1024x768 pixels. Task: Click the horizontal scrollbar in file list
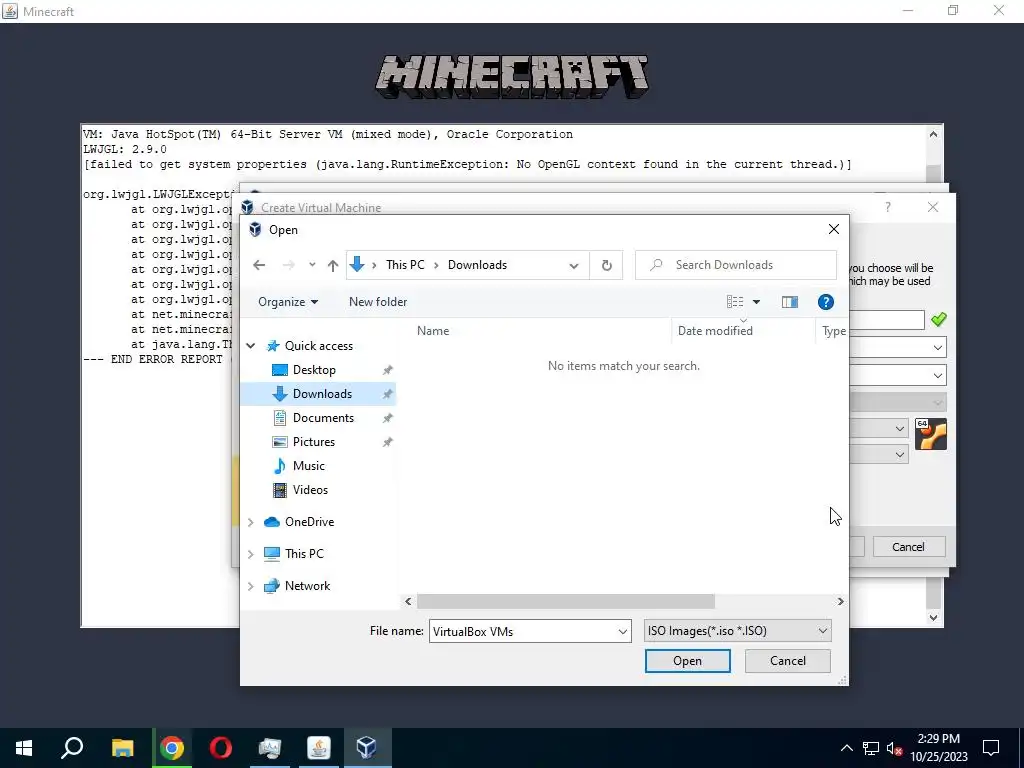pyautogui.click(x=566, y=601)
